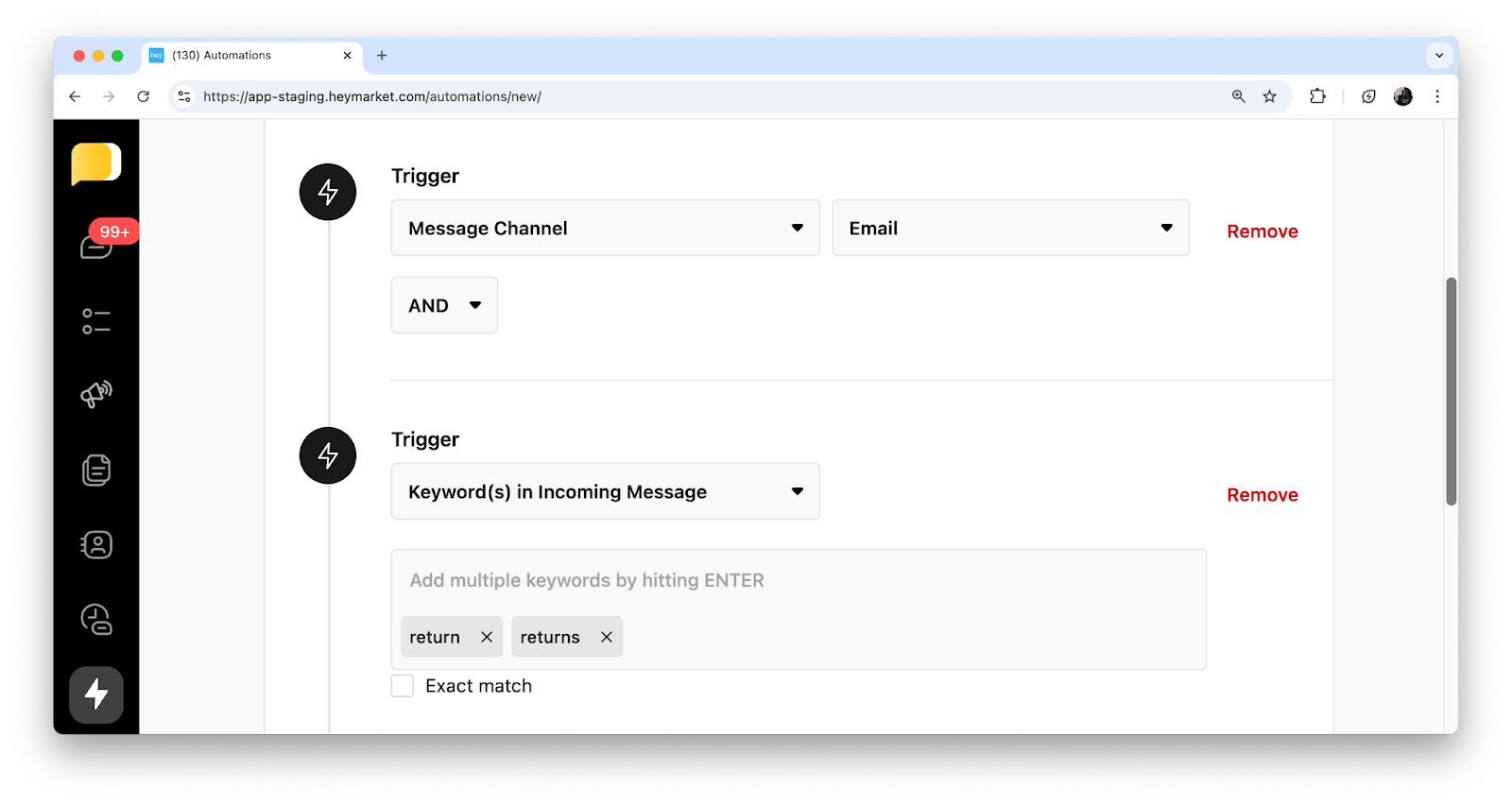Open the contacts icon in sidebar
This screenshot has height=805, width=1512.
click(x=96, y=545)
